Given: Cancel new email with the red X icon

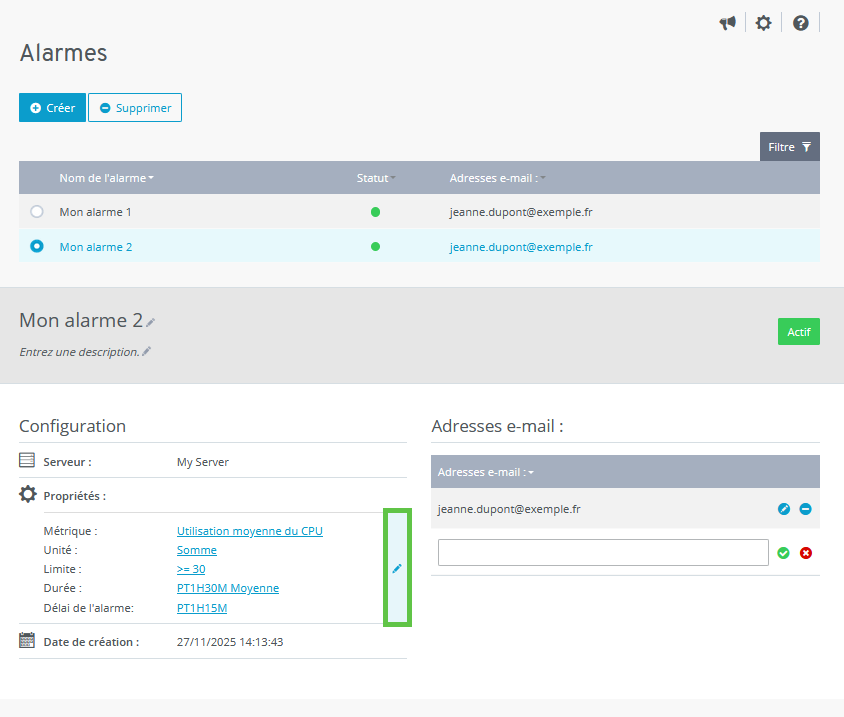Looking at the screenshot, I should point(806,553).
